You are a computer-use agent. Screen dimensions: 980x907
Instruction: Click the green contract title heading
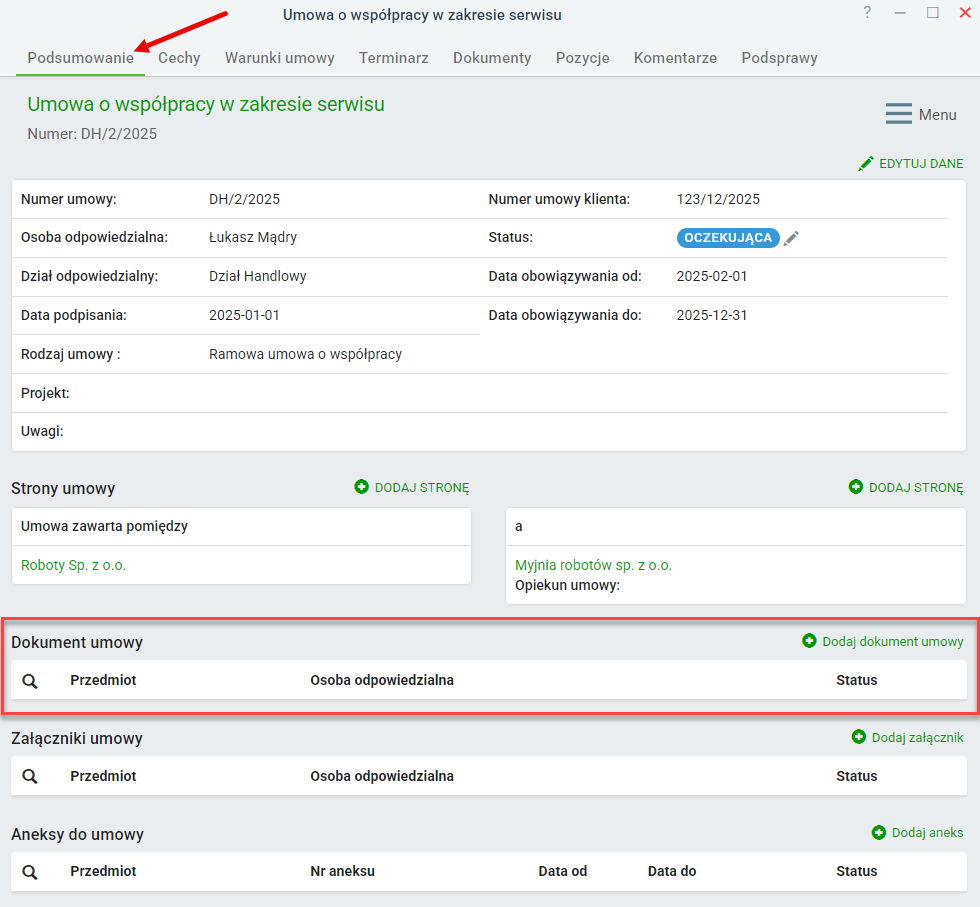click(x=206, y=104)
